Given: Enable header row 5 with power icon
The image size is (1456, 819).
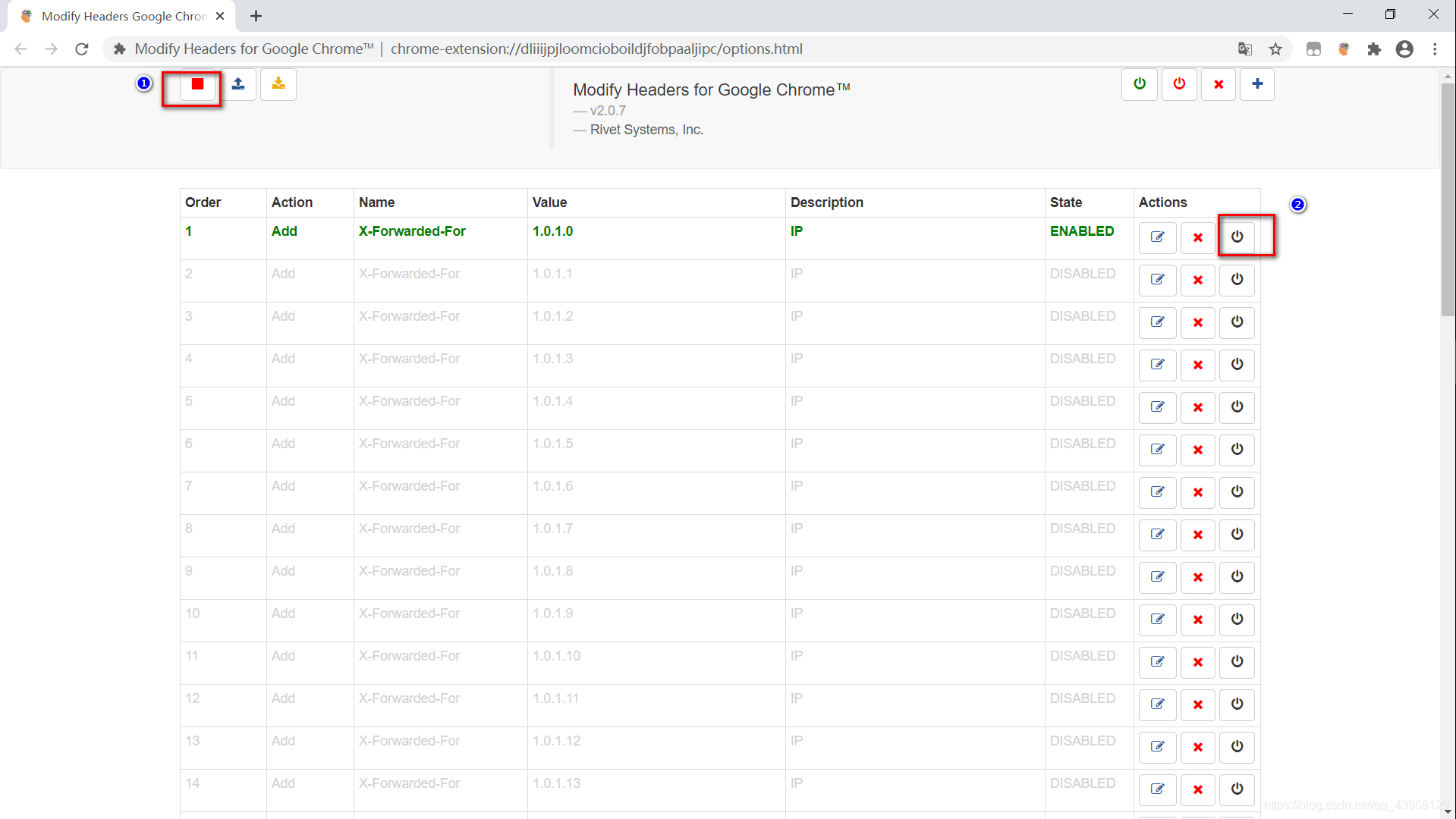Looking at the screenshot, I should (1237, 407).
